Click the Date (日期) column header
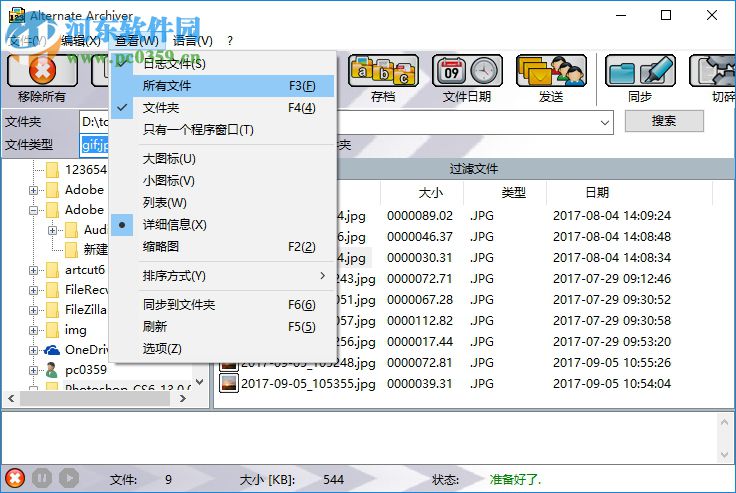Image resolution: width=736 pixels, height=493 pixels. pyautogui.click(x=629, y=193)
